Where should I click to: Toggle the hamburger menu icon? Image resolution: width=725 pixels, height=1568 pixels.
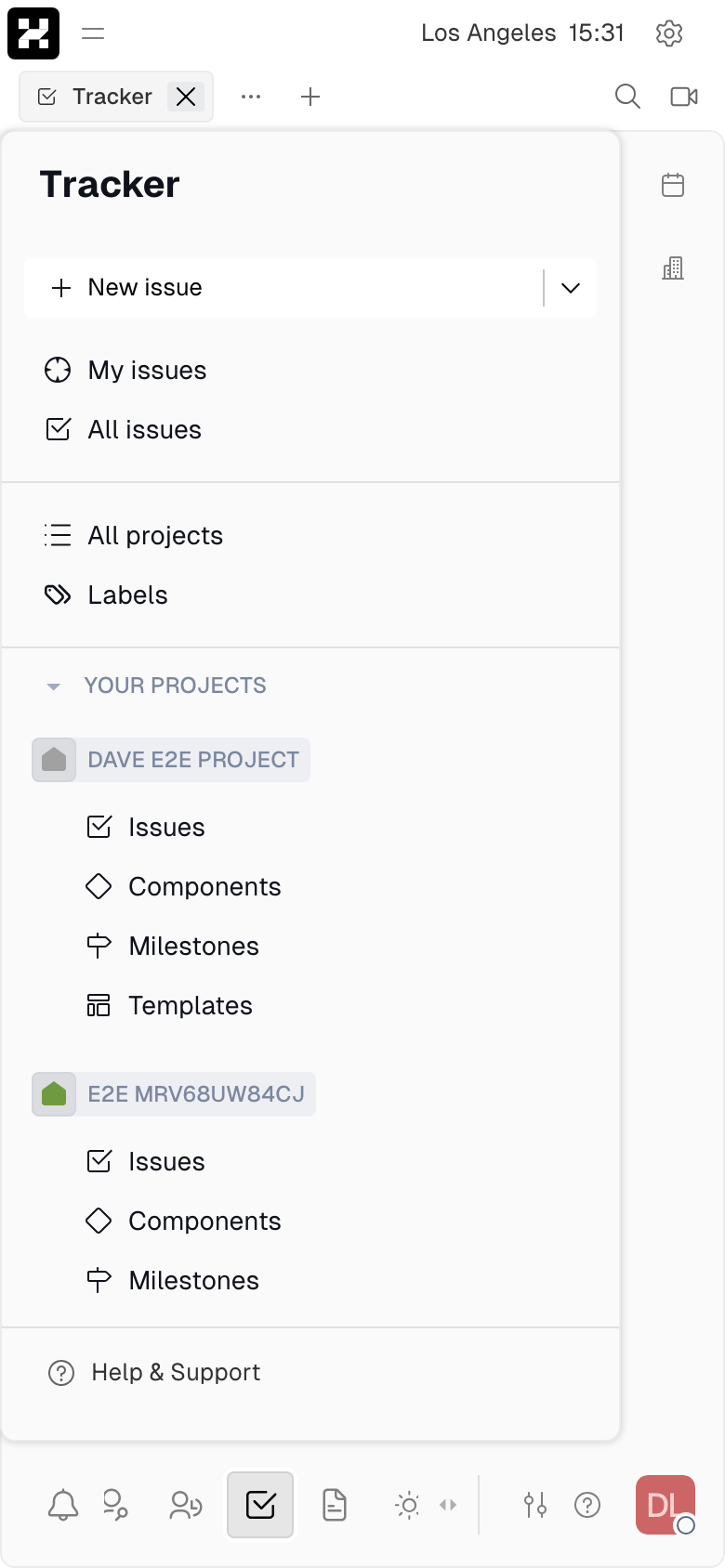tap(93, 33)
